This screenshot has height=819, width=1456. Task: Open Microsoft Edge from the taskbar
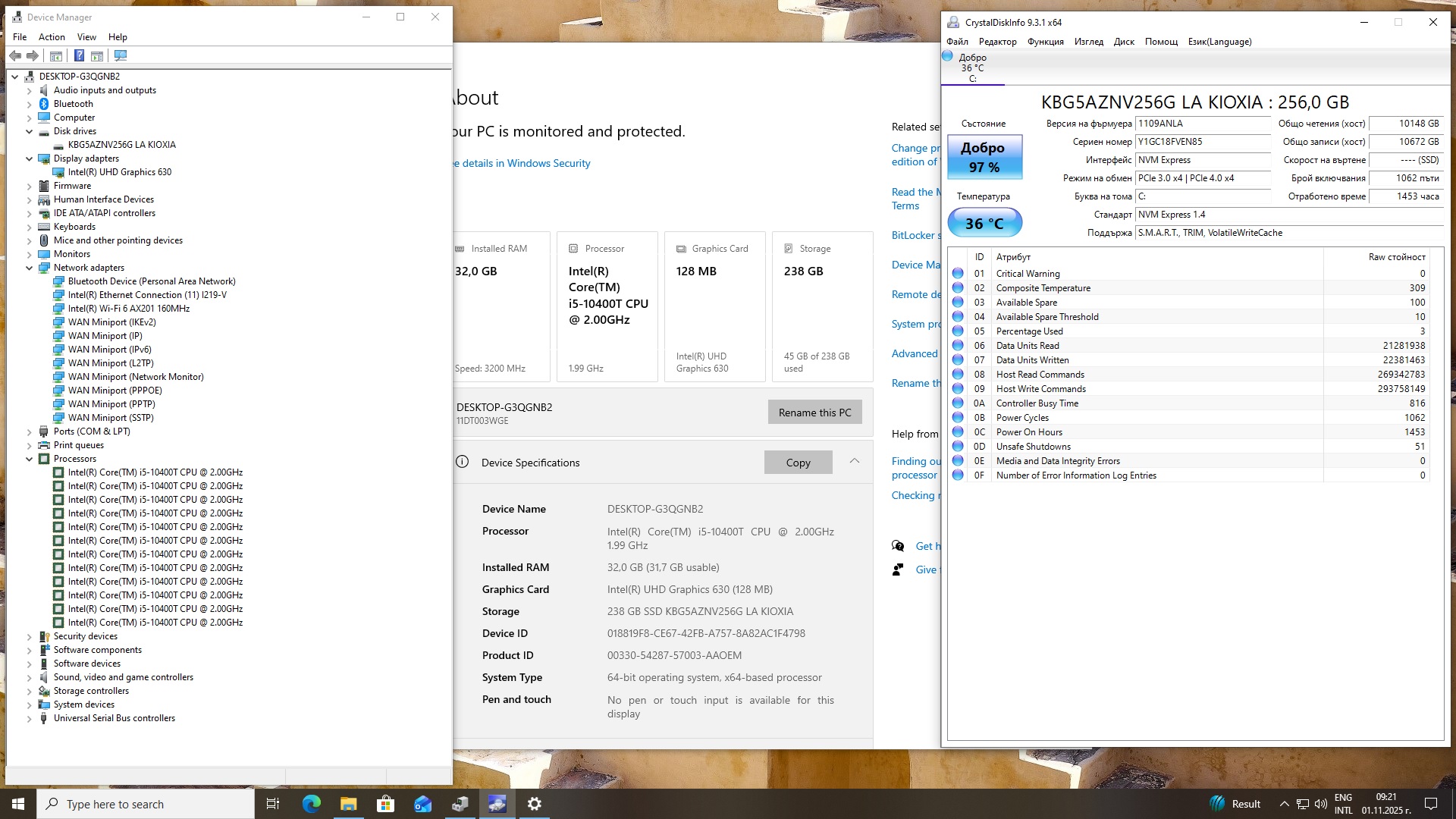[312, 804]
